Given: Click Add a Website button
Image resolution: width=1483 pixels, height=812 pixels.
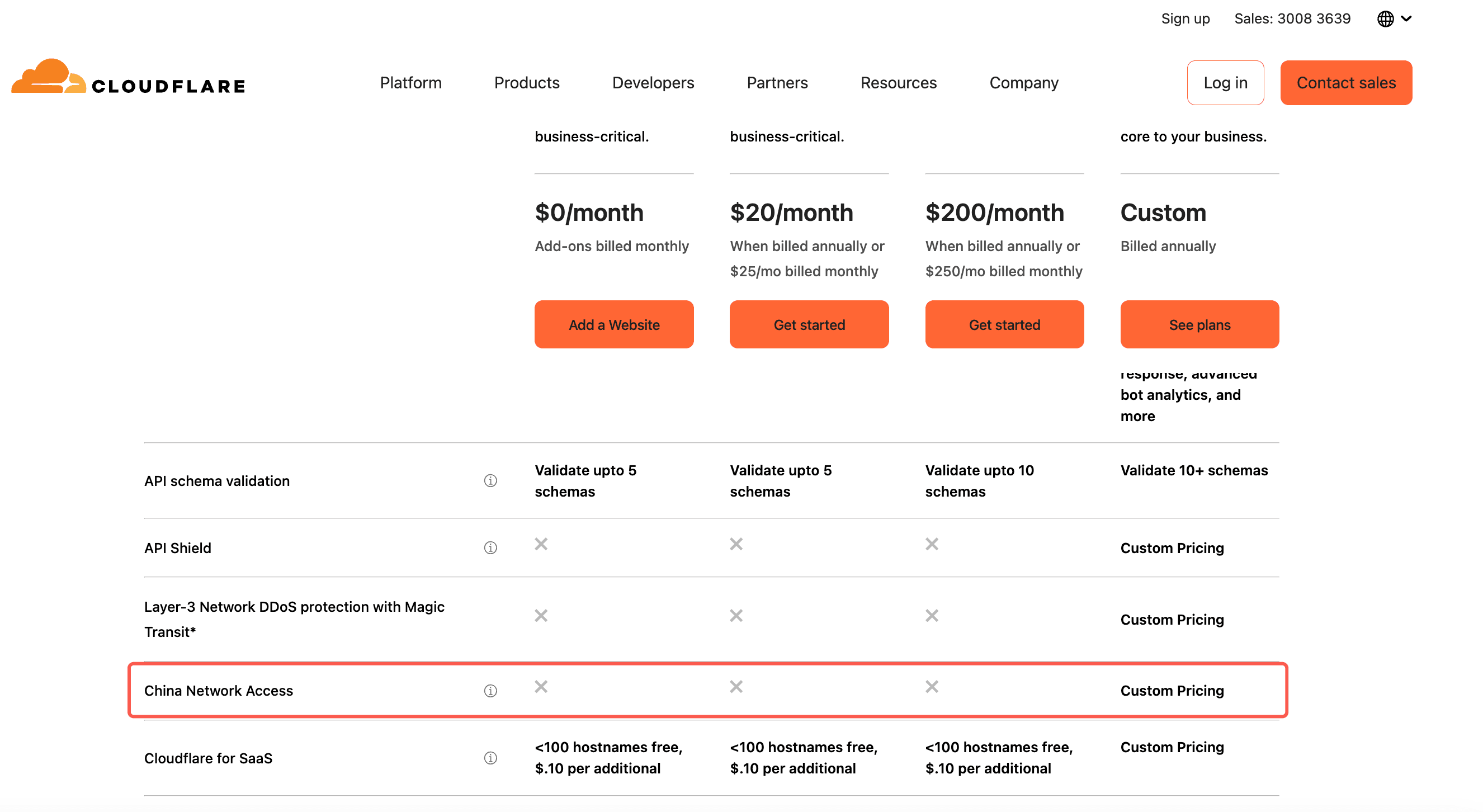Looking at the screenshot, I should 613,324.
